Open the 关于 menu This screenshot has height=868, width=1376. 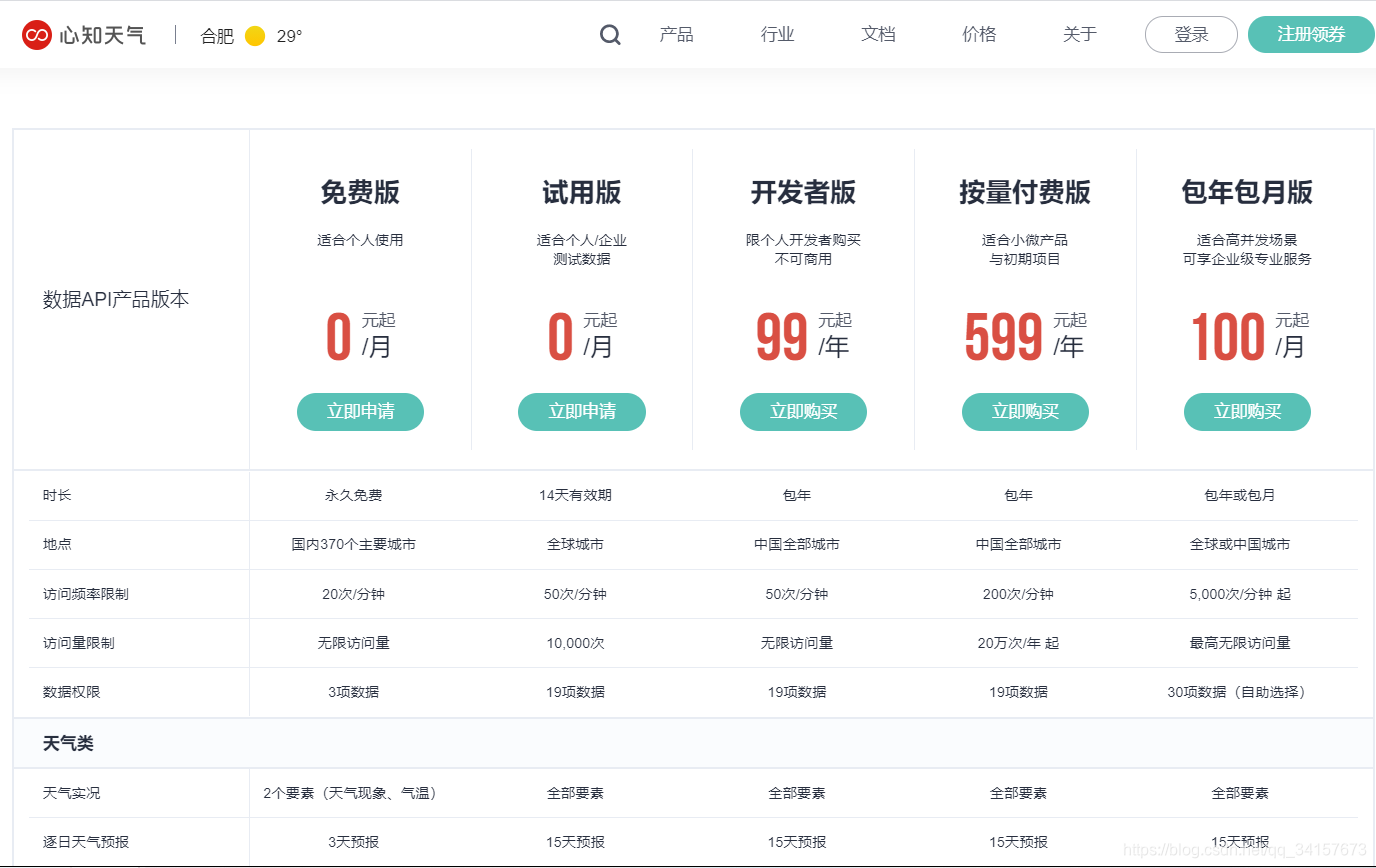click(1080, 34)
